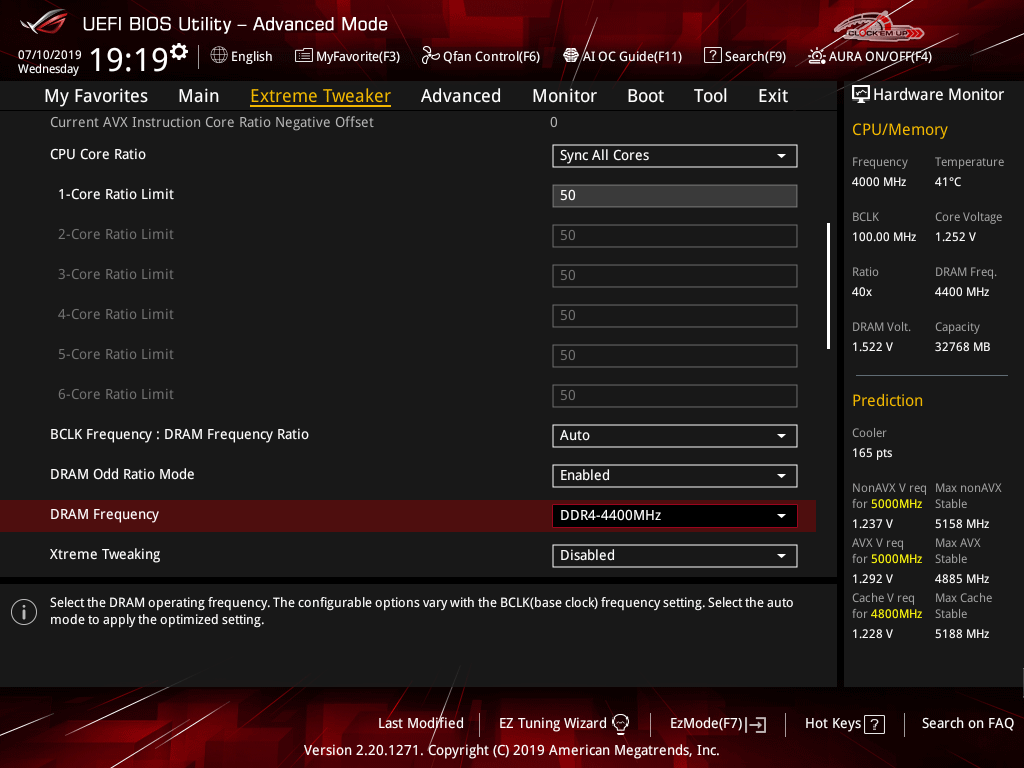Open the Search on FAQ link
Viewport: 1024px width, 768px height.
pos(967,723)
